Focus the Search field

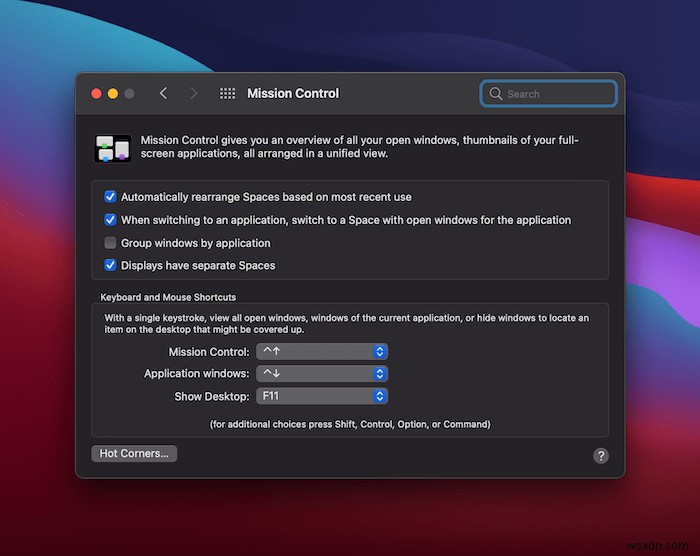[x=549, y=93]
